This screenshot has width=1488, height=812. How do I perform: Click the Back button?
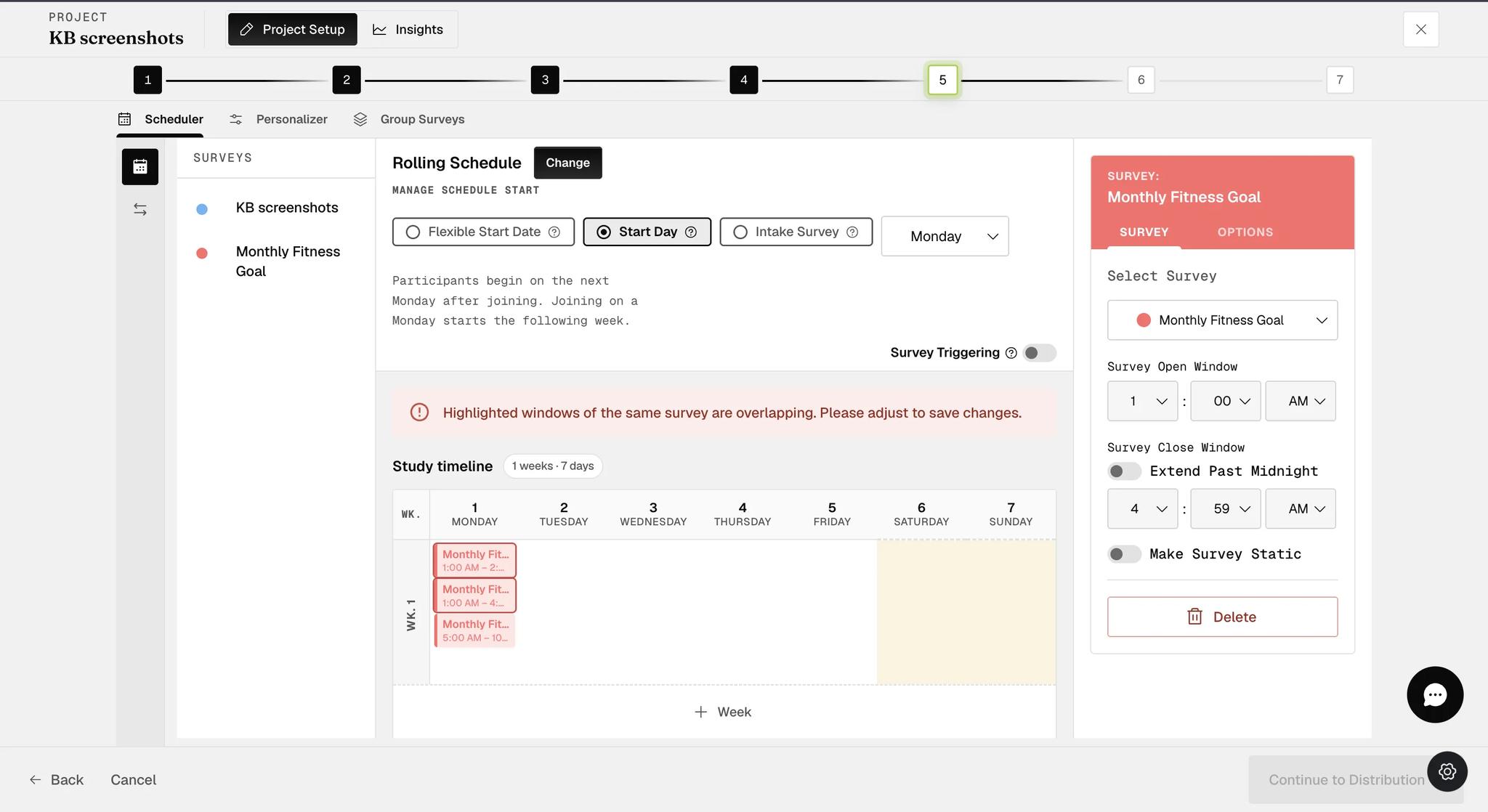coord(57,779)
